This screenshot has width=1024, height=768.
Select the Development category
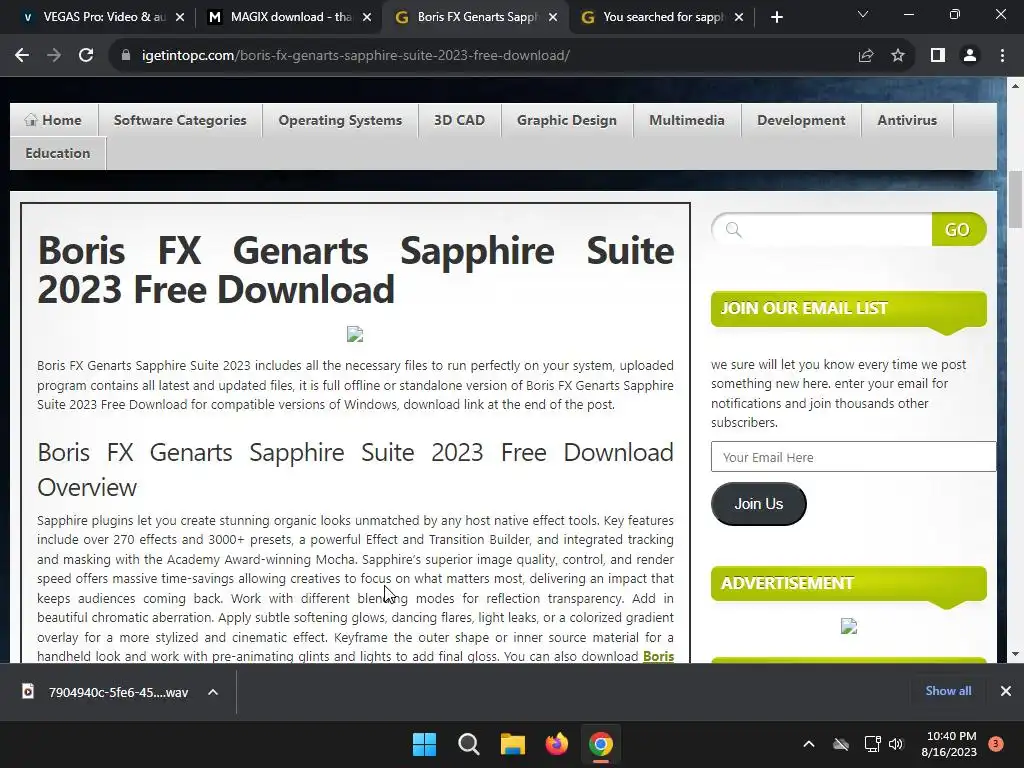click(801, 120)
